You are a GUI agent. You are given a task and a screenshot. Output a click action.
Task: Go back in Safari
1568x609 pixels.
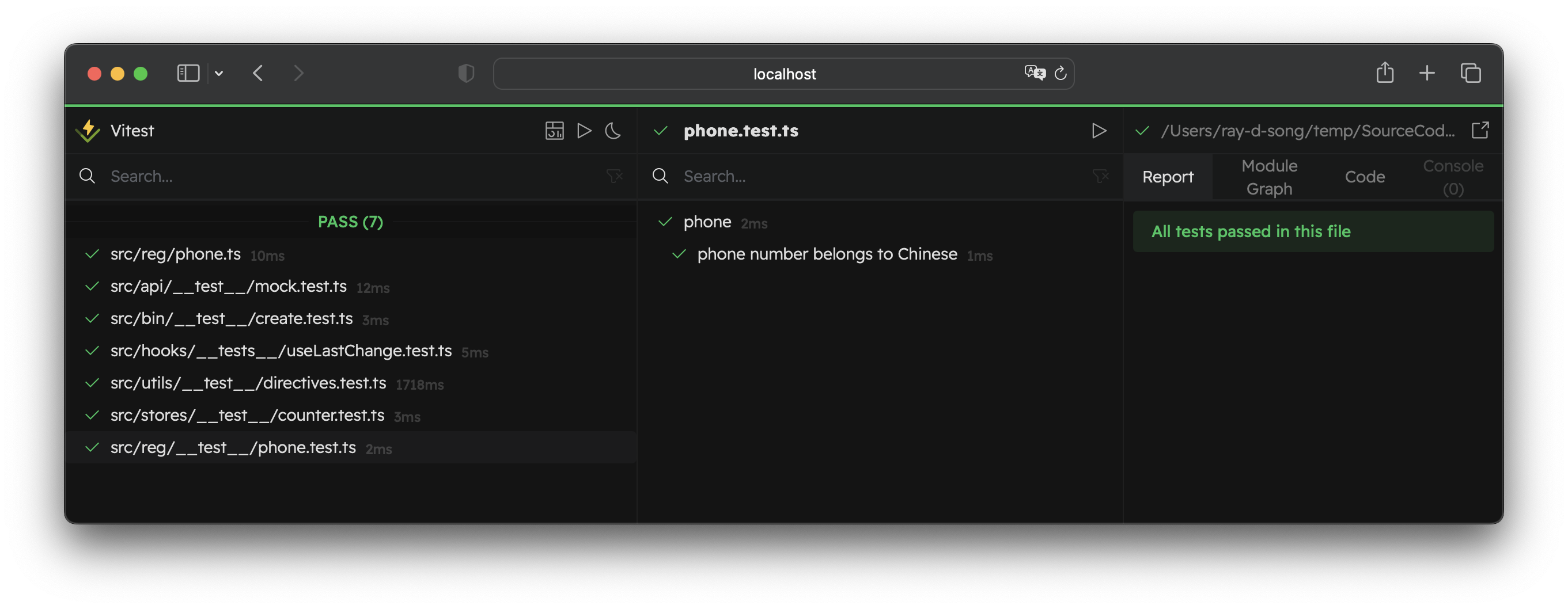[258, 74]
